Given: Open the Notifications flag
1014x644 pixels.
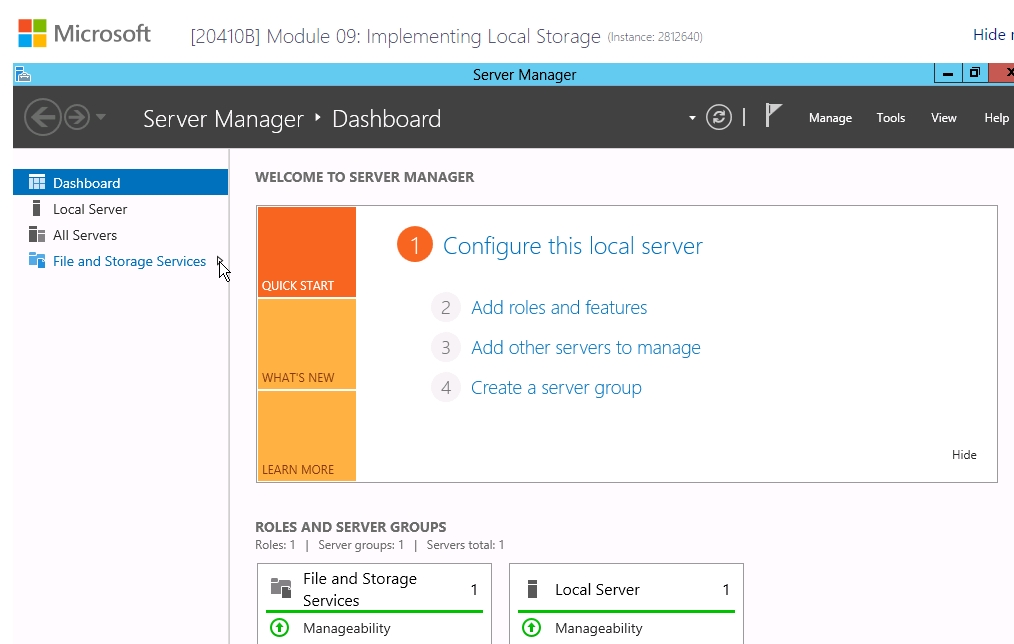Looking at the screenshot, I should pyautogui.click(x=773, y=116).
